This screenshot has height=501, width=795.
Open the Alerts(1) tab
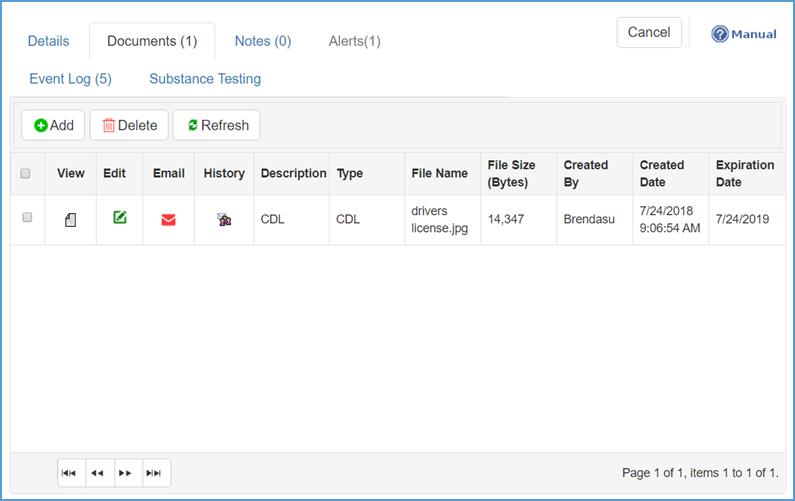click(x=354, y=41)
